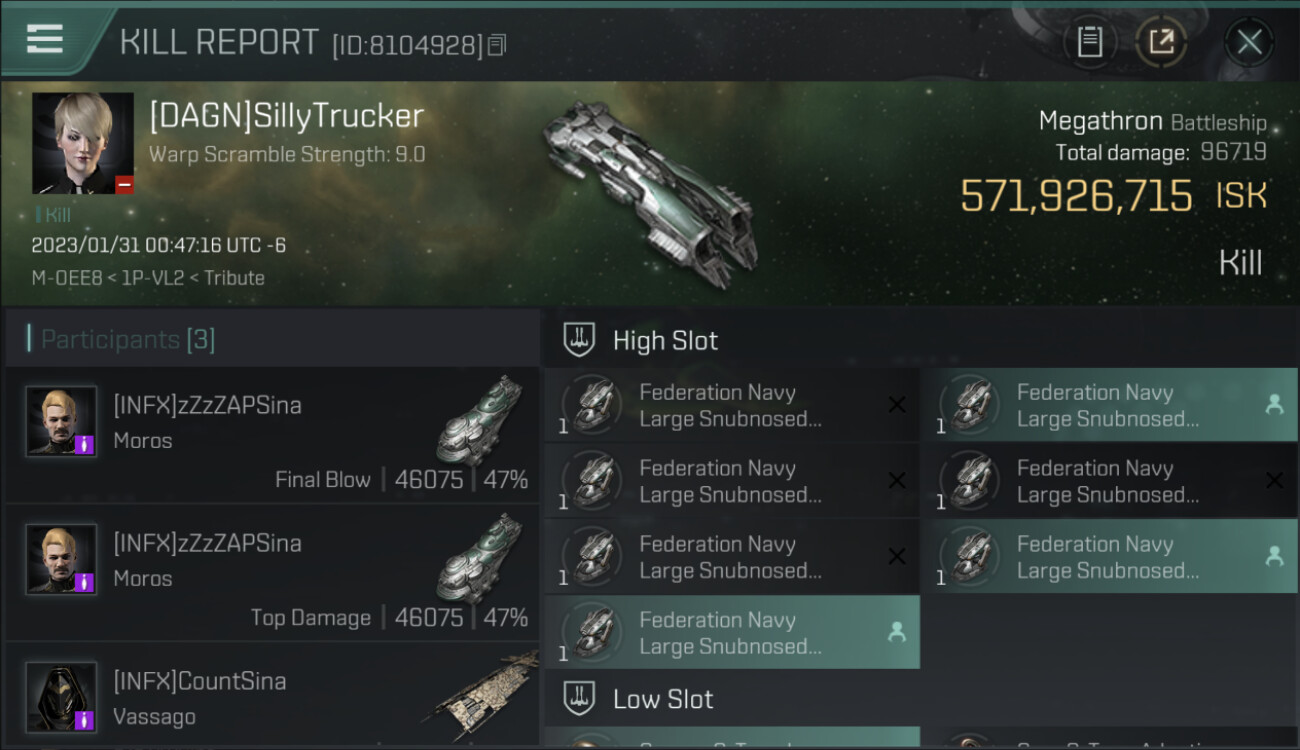Open the [DAGN]SillyTrucker pilot name
Screen dimensions: 1300x750
point(287,116)
